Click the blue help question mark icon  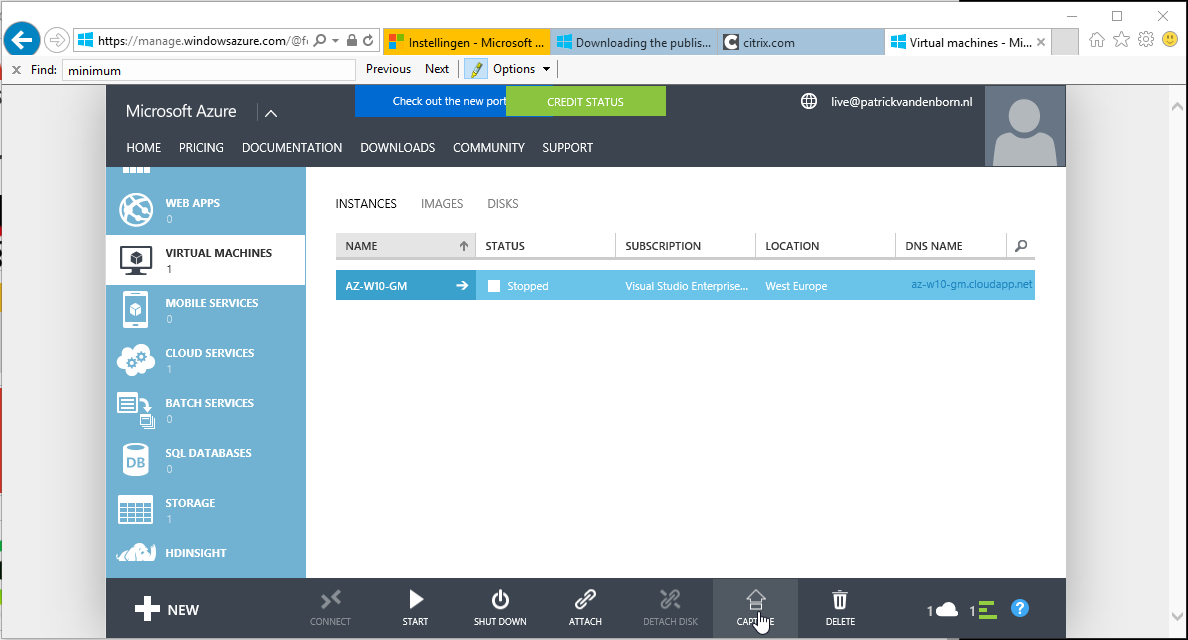(x=1019, y=608)
